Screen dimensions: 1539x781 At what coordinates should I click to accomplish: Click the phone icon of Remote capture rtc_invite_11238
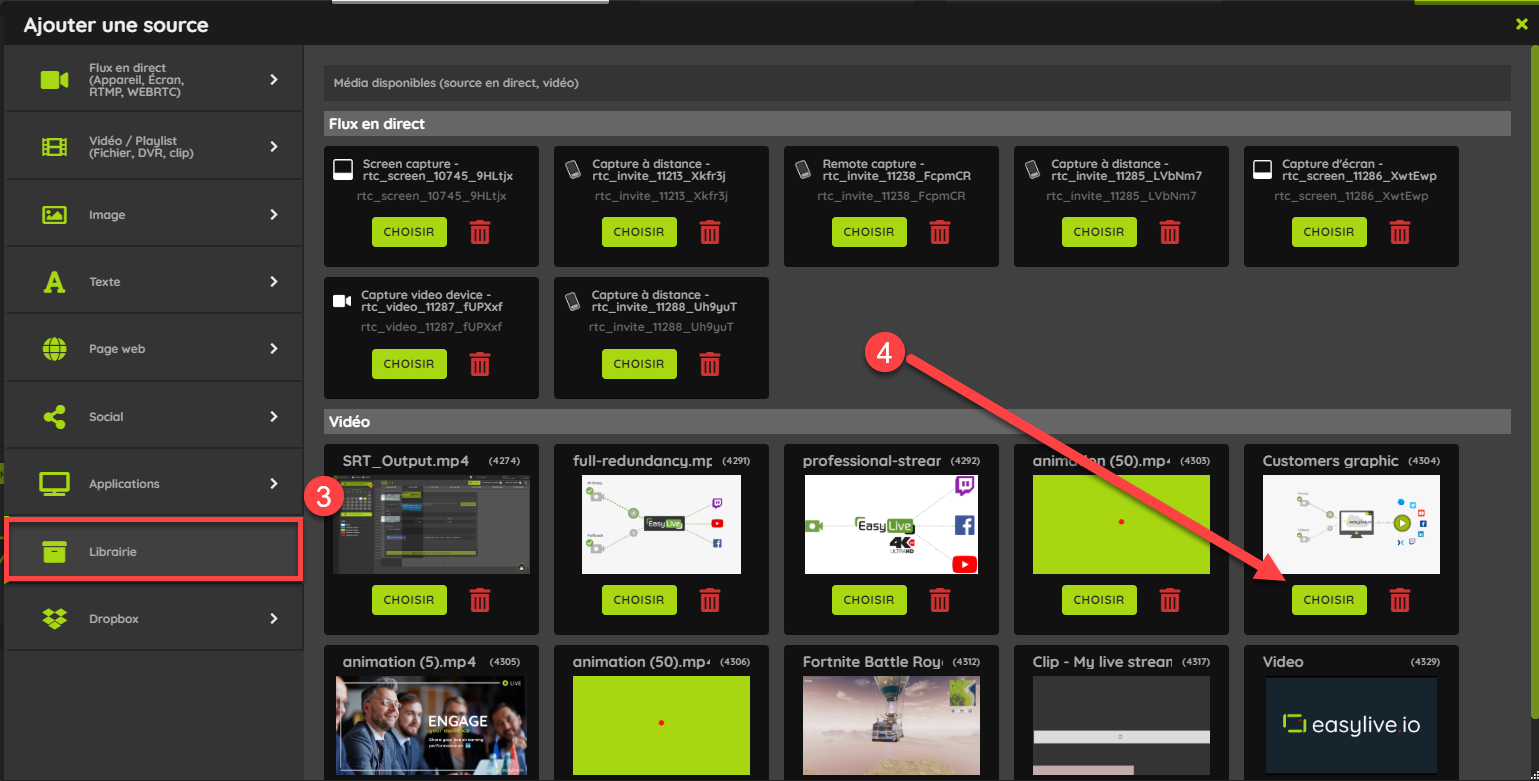[x=802, y=169]
